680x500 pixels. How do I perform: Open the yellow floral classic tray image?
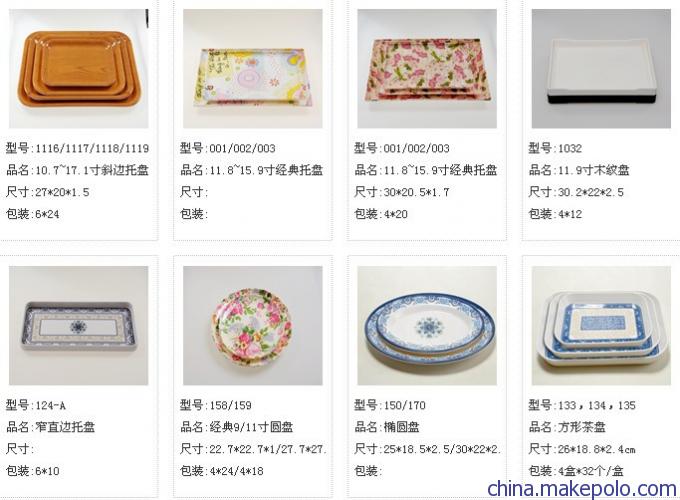(x=253, y=69)
